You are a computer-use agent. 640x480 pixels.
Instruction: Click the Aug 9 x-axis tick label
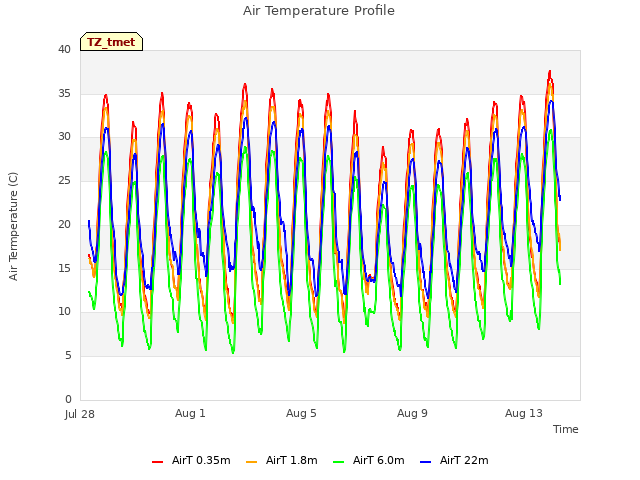tap(412, 413)
